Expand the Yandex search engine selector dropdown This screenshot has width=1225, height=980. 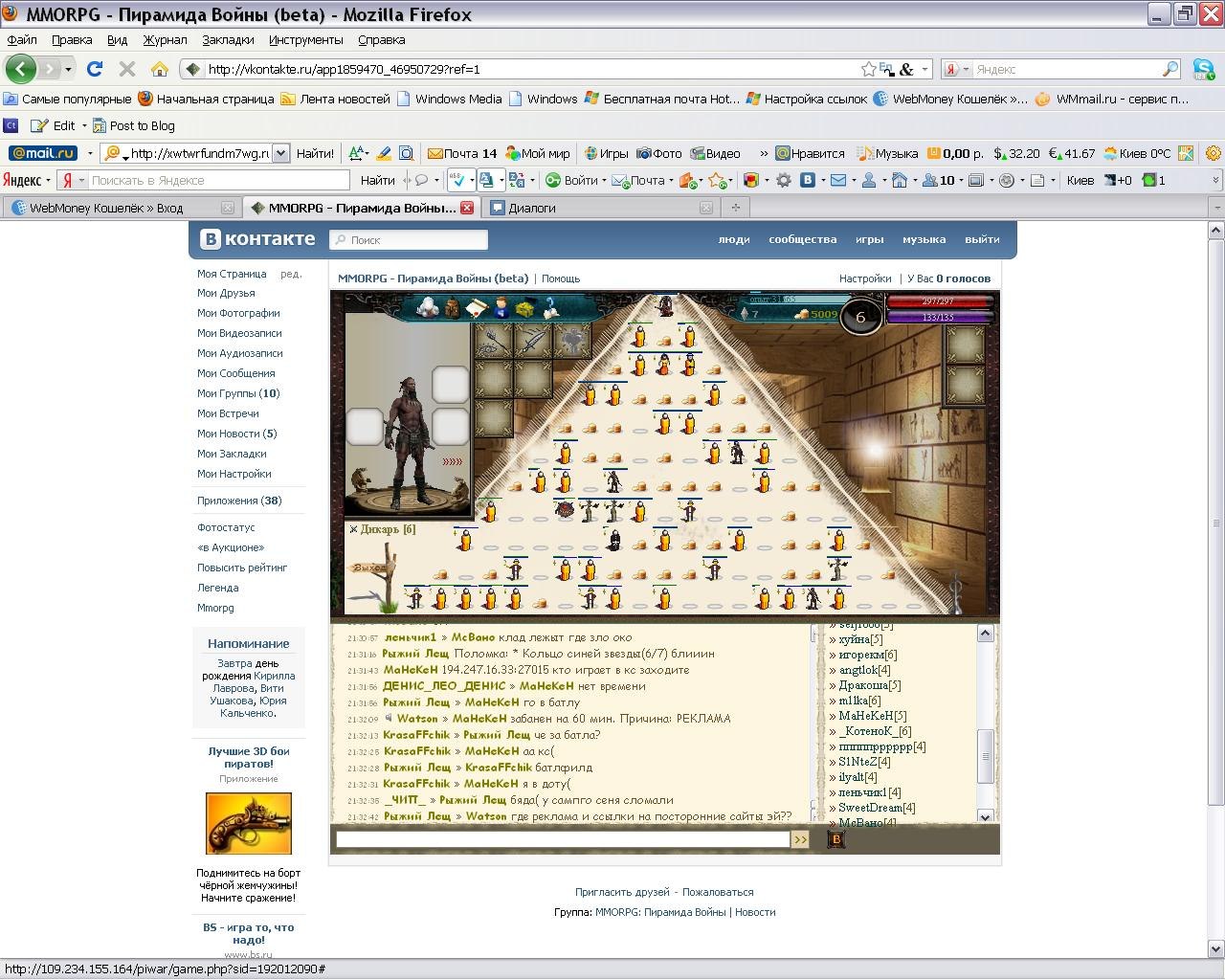pos(957,69)
